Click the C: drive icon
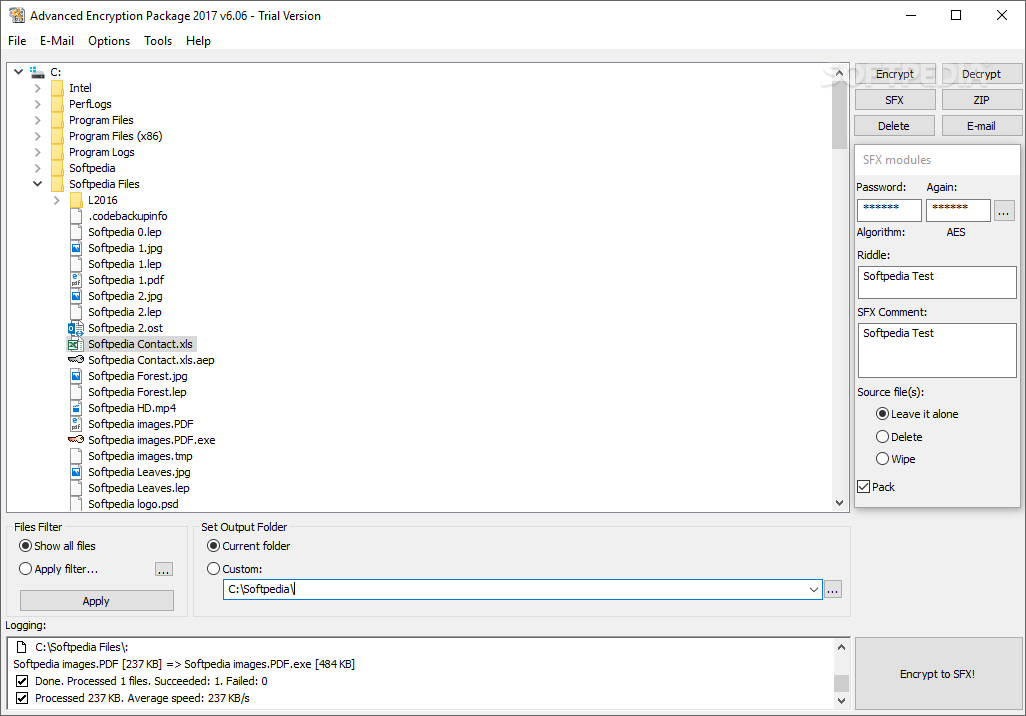This screenshot has width=1026, height=716. 37,72
